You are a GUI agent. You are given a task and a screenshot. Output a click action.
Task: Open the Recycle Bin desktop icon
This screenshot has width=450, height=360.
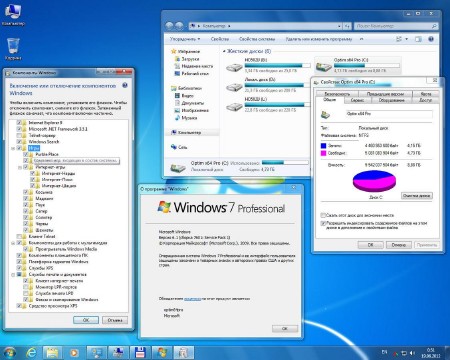tap(13, 49)
